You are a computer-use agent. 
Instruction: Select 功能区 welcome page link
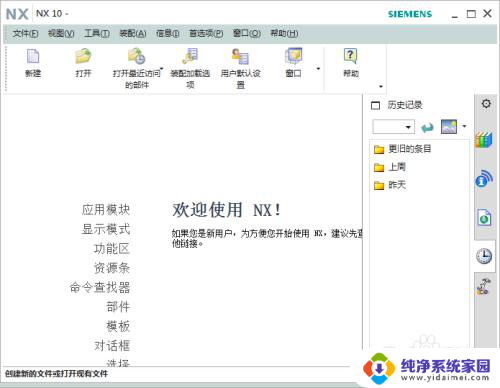[x=112, y=249]
